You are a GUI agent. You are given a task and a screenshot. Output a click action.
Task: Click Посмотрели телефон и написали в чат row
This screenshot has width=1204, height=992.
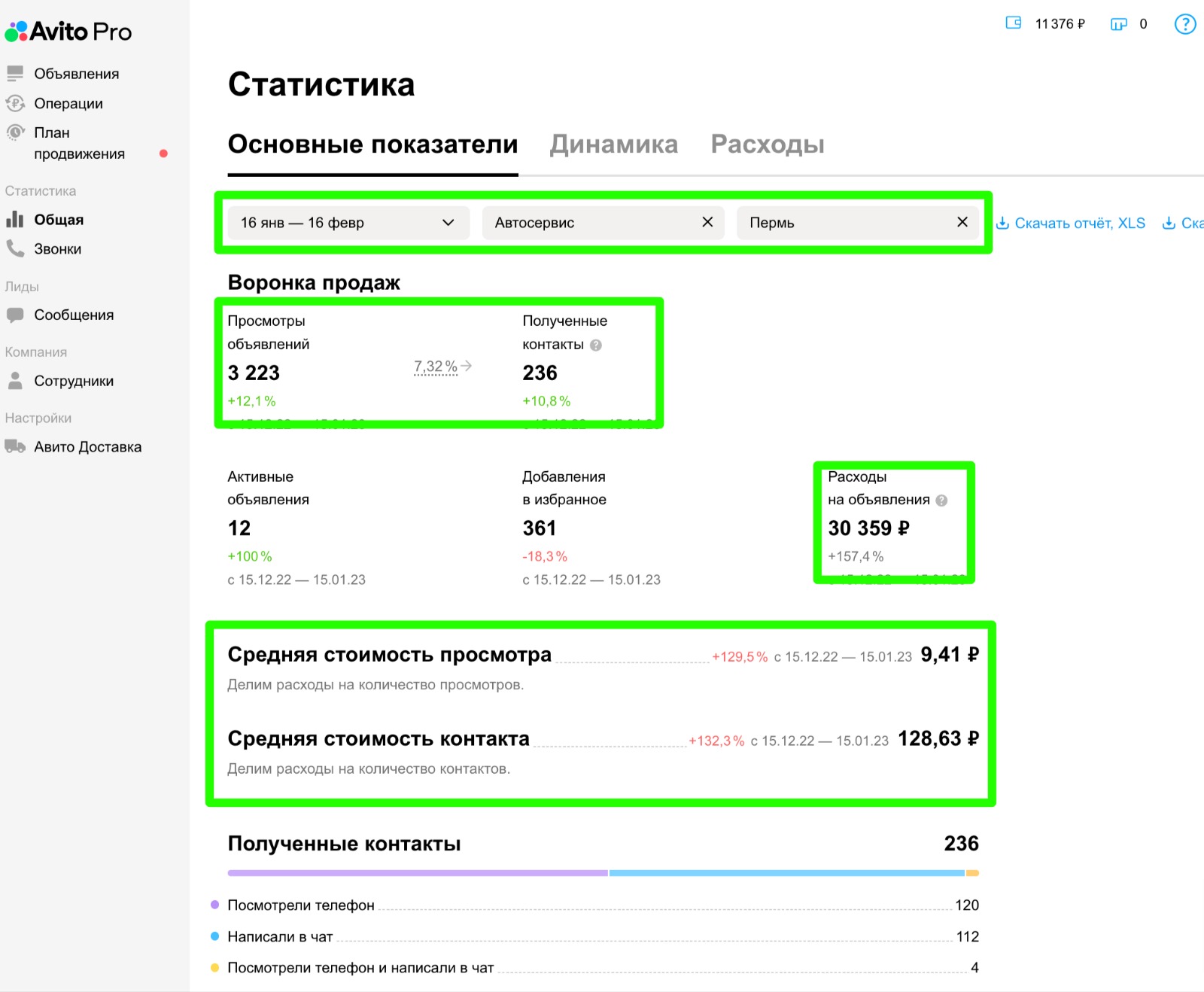(x=594, y=968)
